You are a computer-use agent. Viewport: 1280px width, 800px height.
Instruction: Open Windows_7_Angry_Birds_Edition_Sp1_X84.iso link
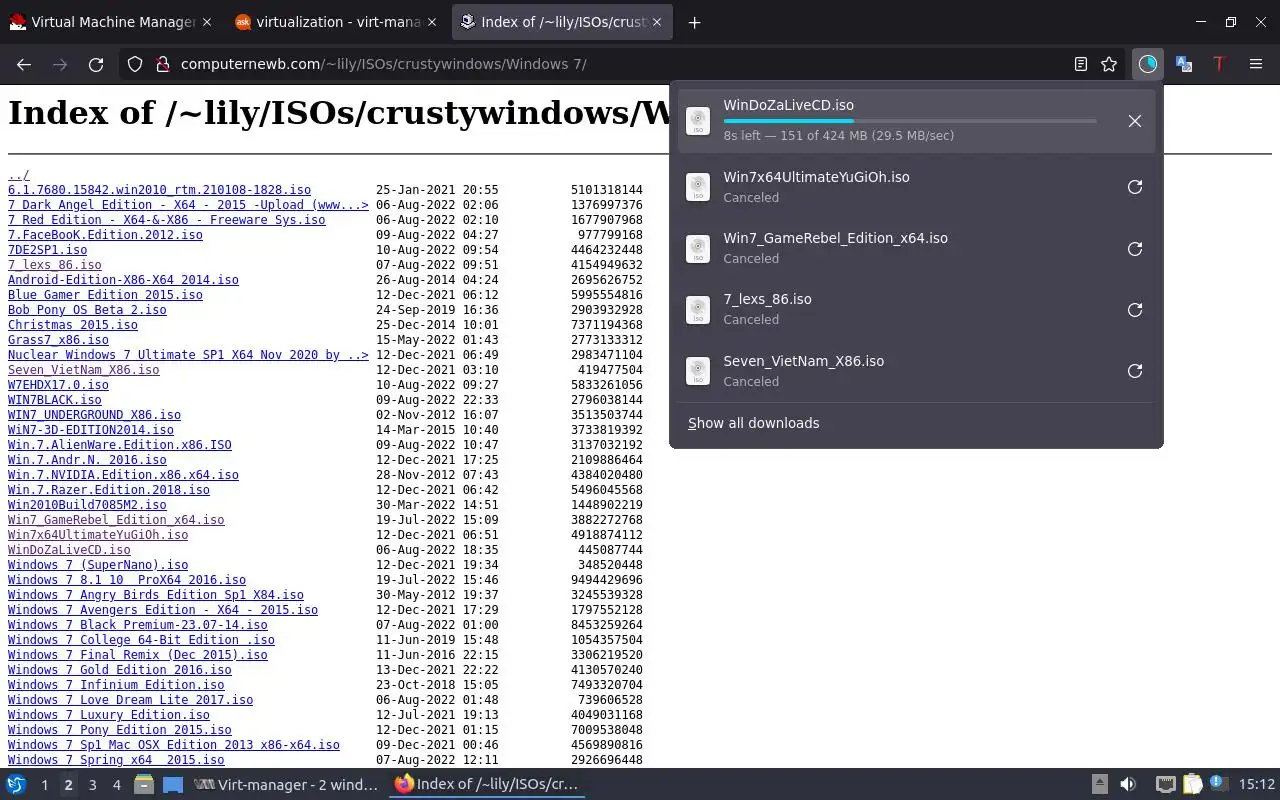156,595
